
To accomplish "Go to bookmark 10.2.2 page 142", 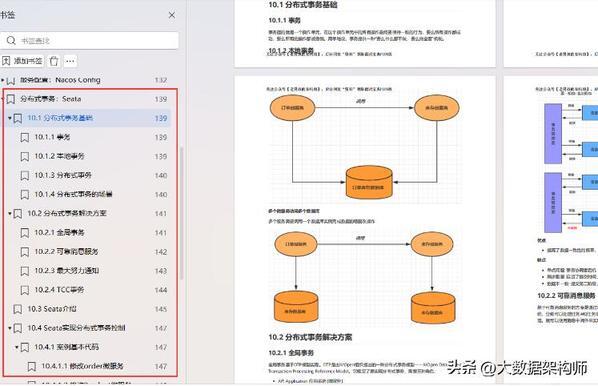I will tap(93, 252).
